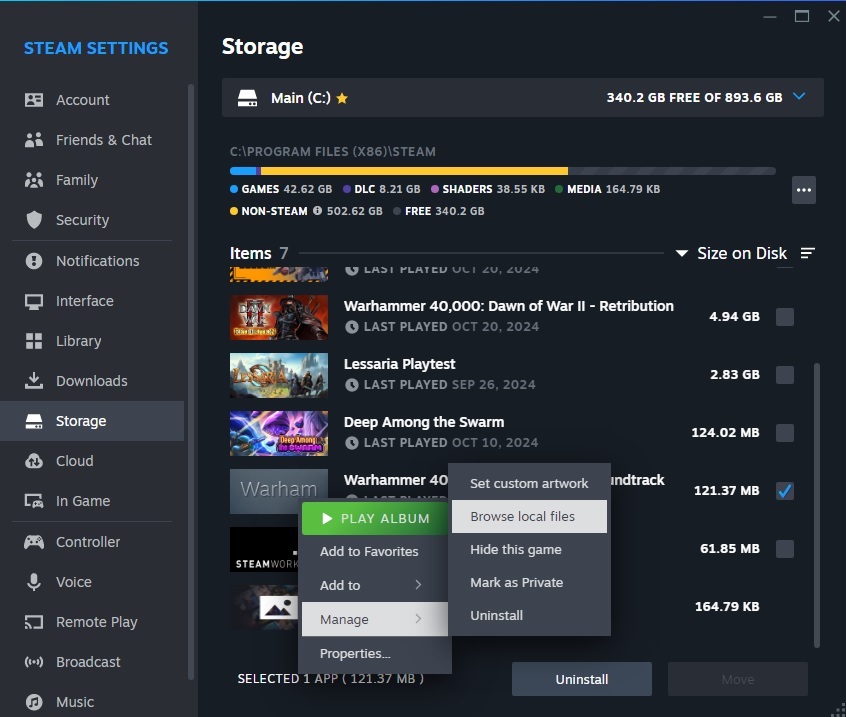Click the default drive star icon
The height and width of the screenshot is (717, 846).
[x=342, y=98]
